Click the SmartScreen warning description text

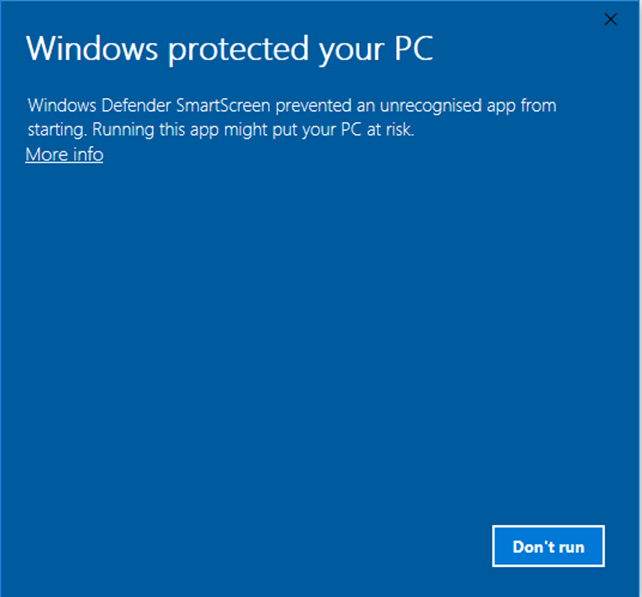point(292,118)
